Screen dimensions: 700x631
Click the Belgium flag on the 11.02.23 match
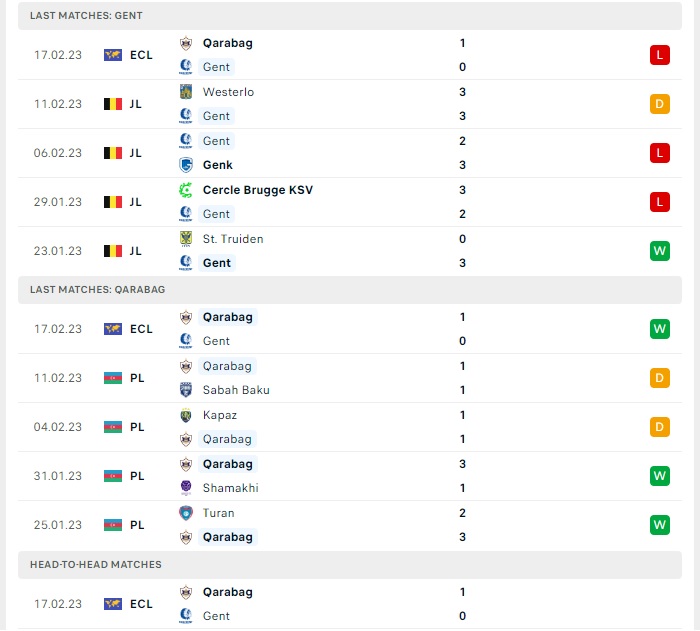113,104
